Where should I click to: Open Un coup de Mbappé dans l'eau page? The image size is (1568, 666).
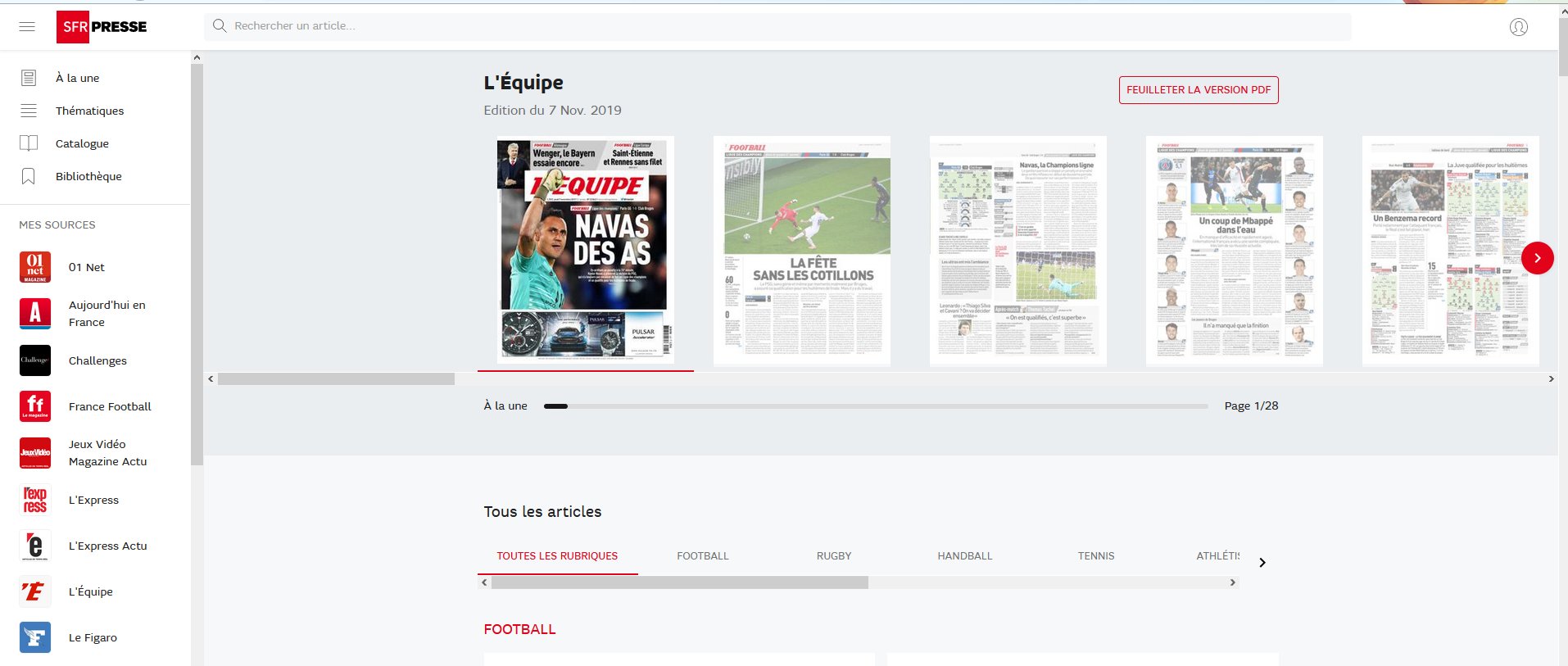(x=1234, y=250)
